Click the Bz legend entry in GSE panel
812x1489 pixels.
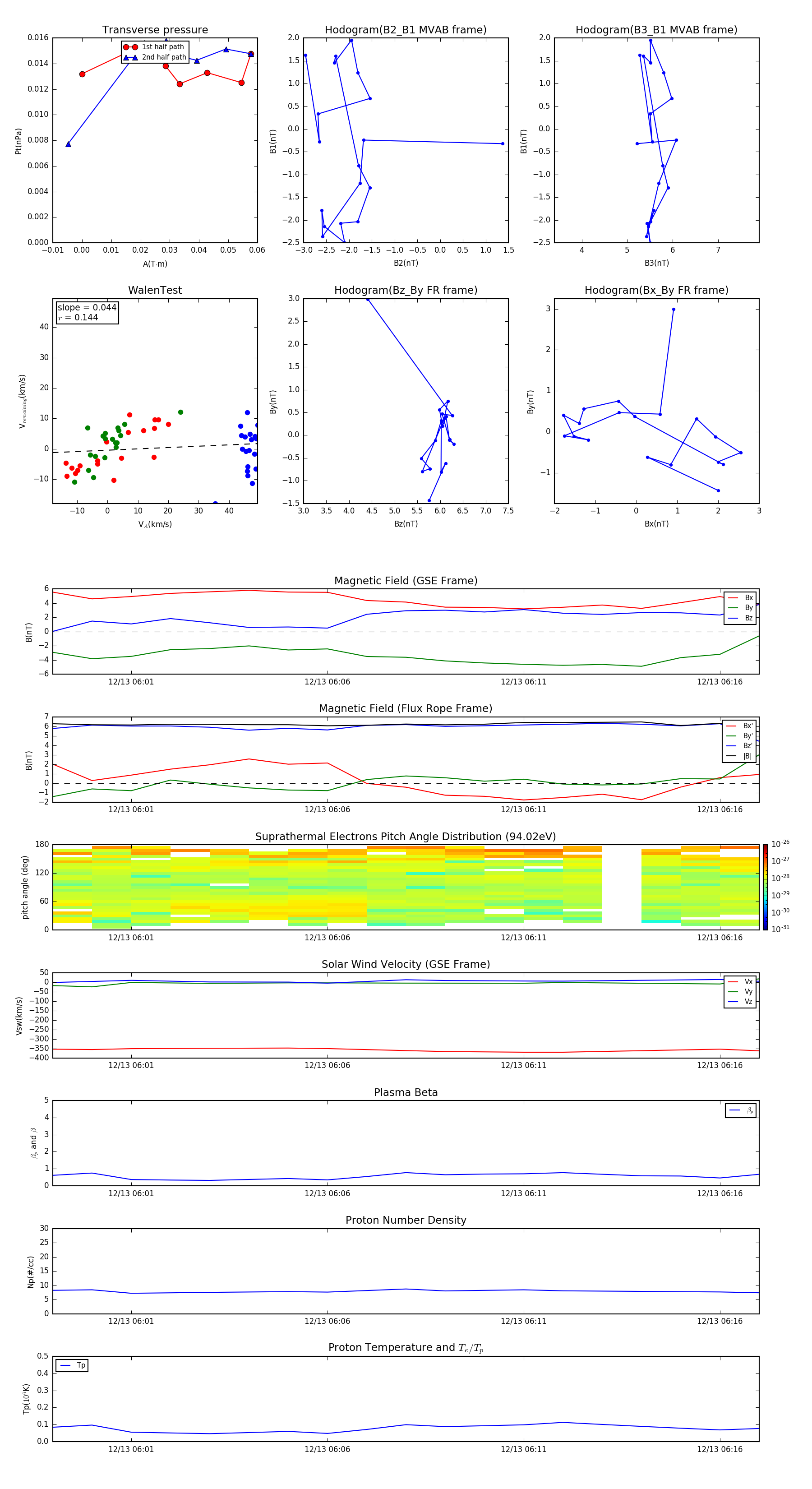coord(740,618)
